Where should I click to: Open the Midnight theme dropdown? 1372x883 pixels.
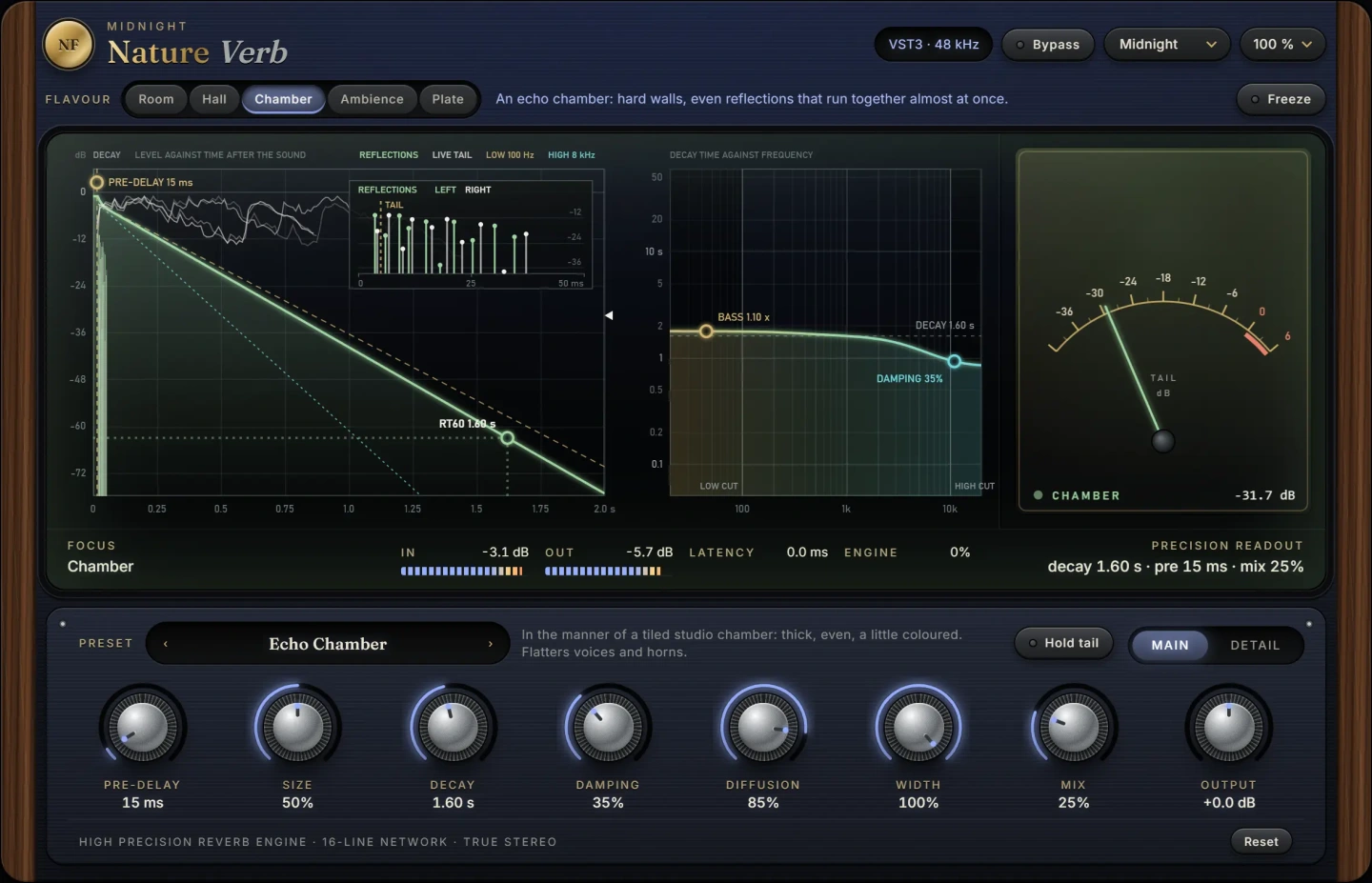pos(1167,45)
